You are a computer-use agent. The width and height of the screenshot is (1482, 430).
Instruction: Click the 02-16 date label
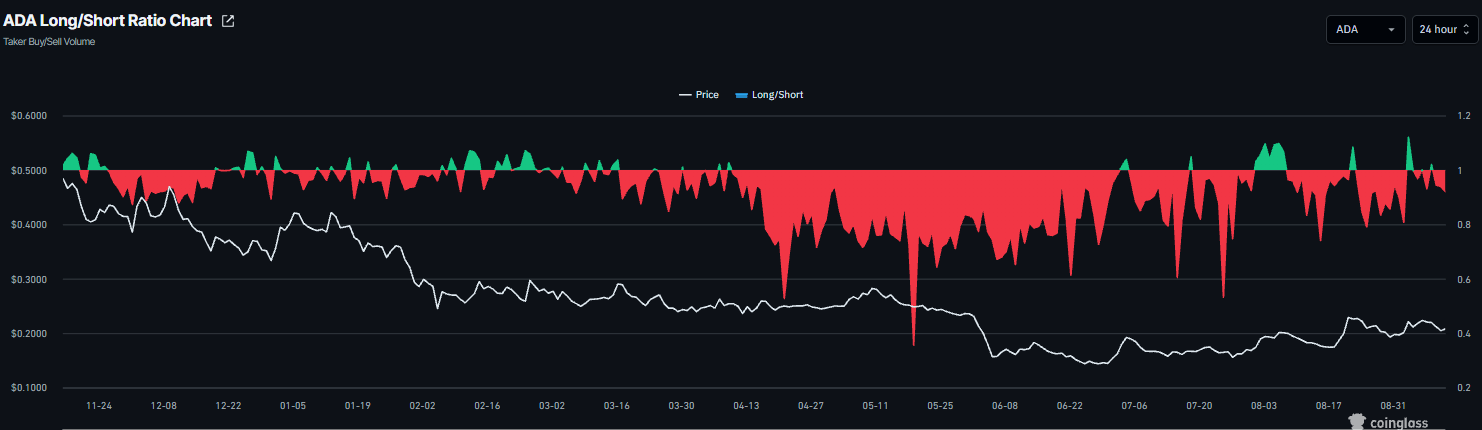point(487,407)
